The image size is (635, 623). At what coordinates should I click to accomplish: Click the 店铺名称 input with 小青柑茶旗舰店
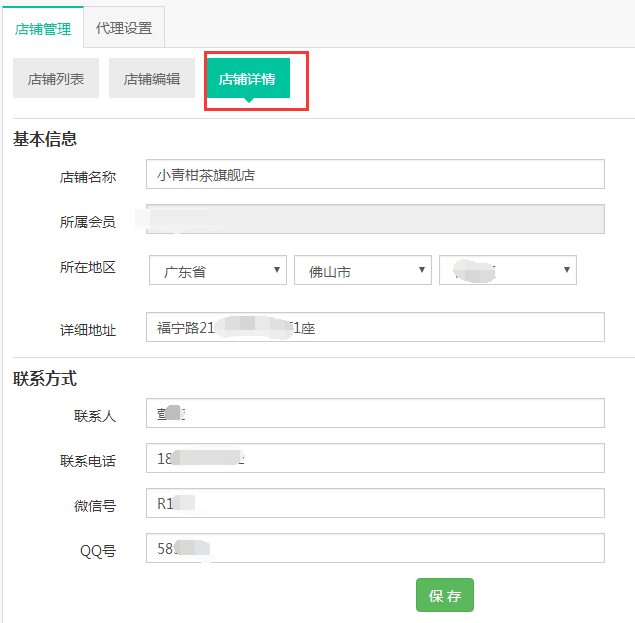pyautogui.click(x=375, y=174)
